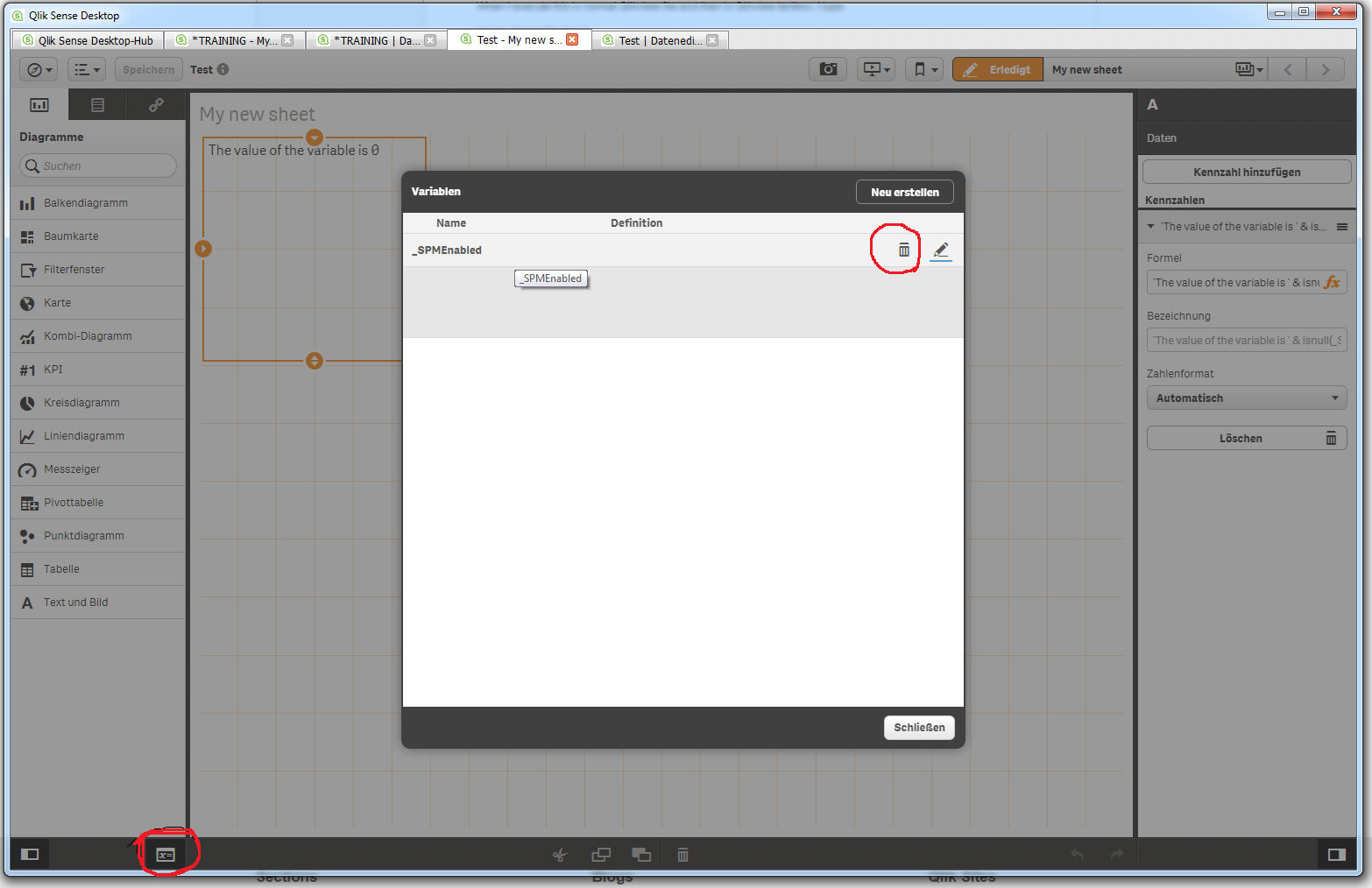Click the bottom bar trash icon
1372x888 pixels.
point(682,855)
